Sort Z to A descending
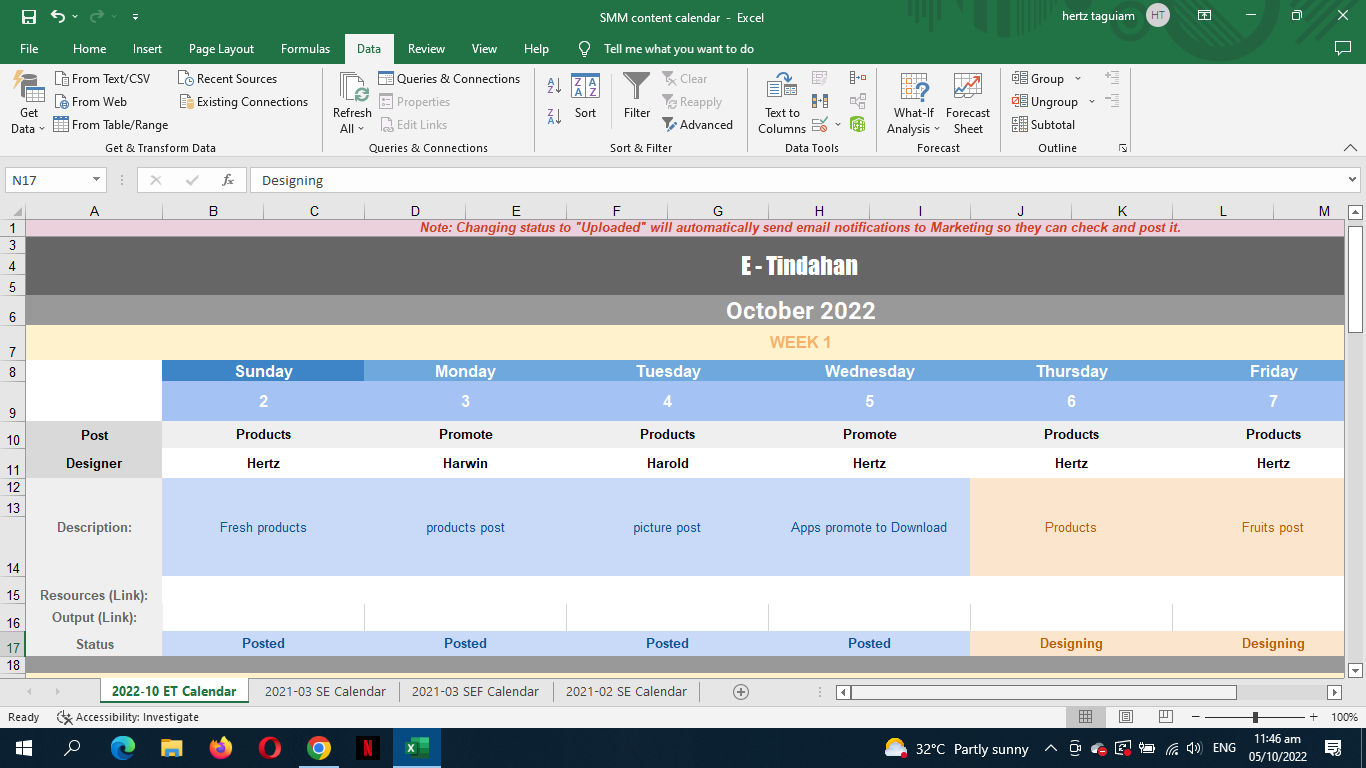This screenshot has height=768, width=1366. 554,116
